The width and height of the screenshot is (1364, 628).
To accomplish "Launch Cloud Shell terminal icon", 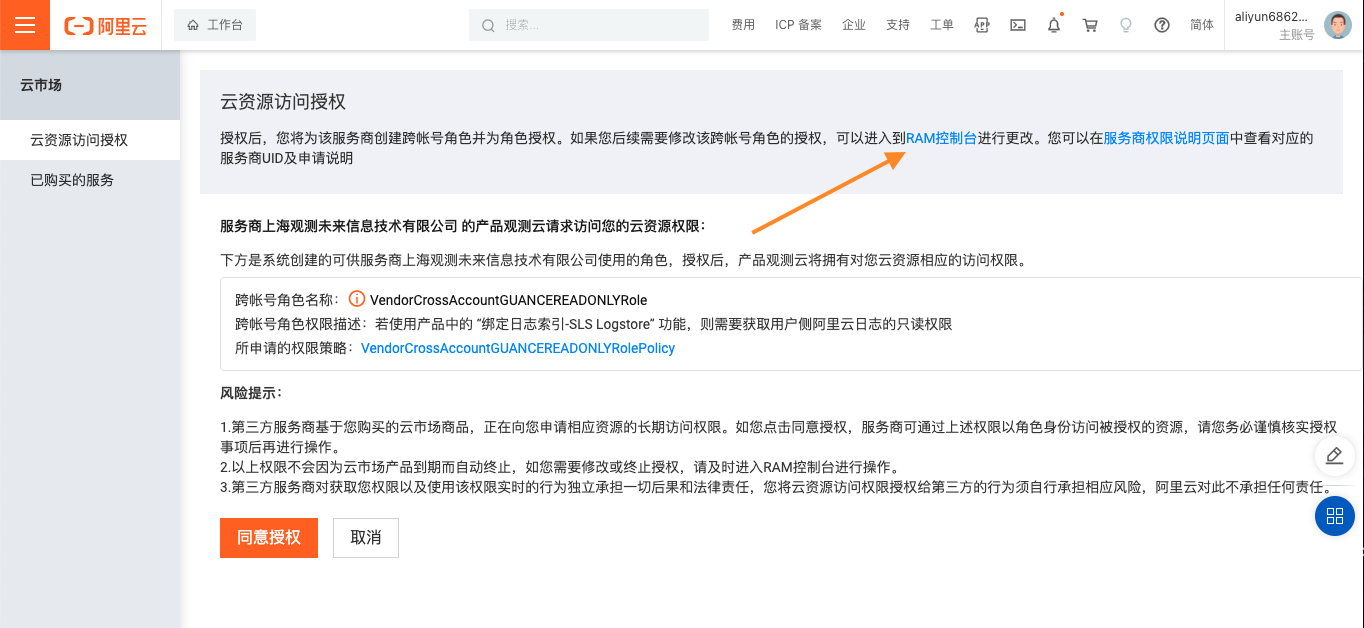I will point(1018,25).
